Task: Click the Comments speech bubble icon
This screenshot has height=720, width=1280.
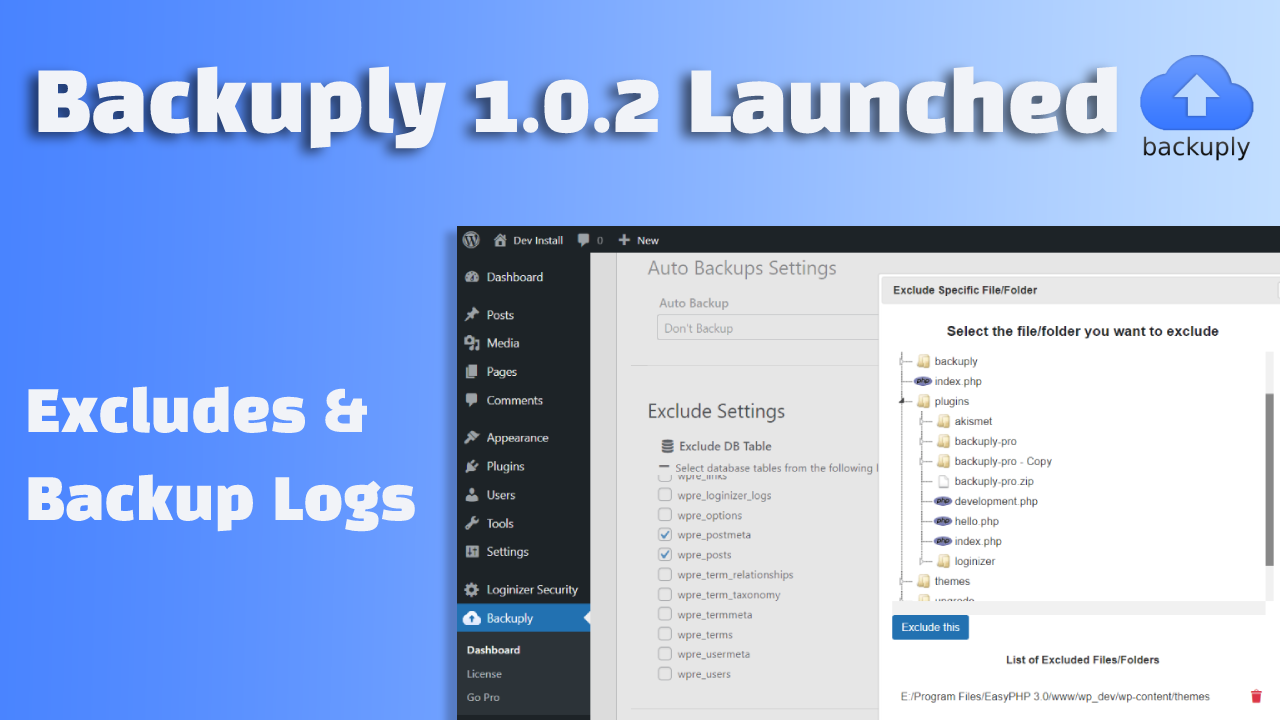Action: point(470,400)
